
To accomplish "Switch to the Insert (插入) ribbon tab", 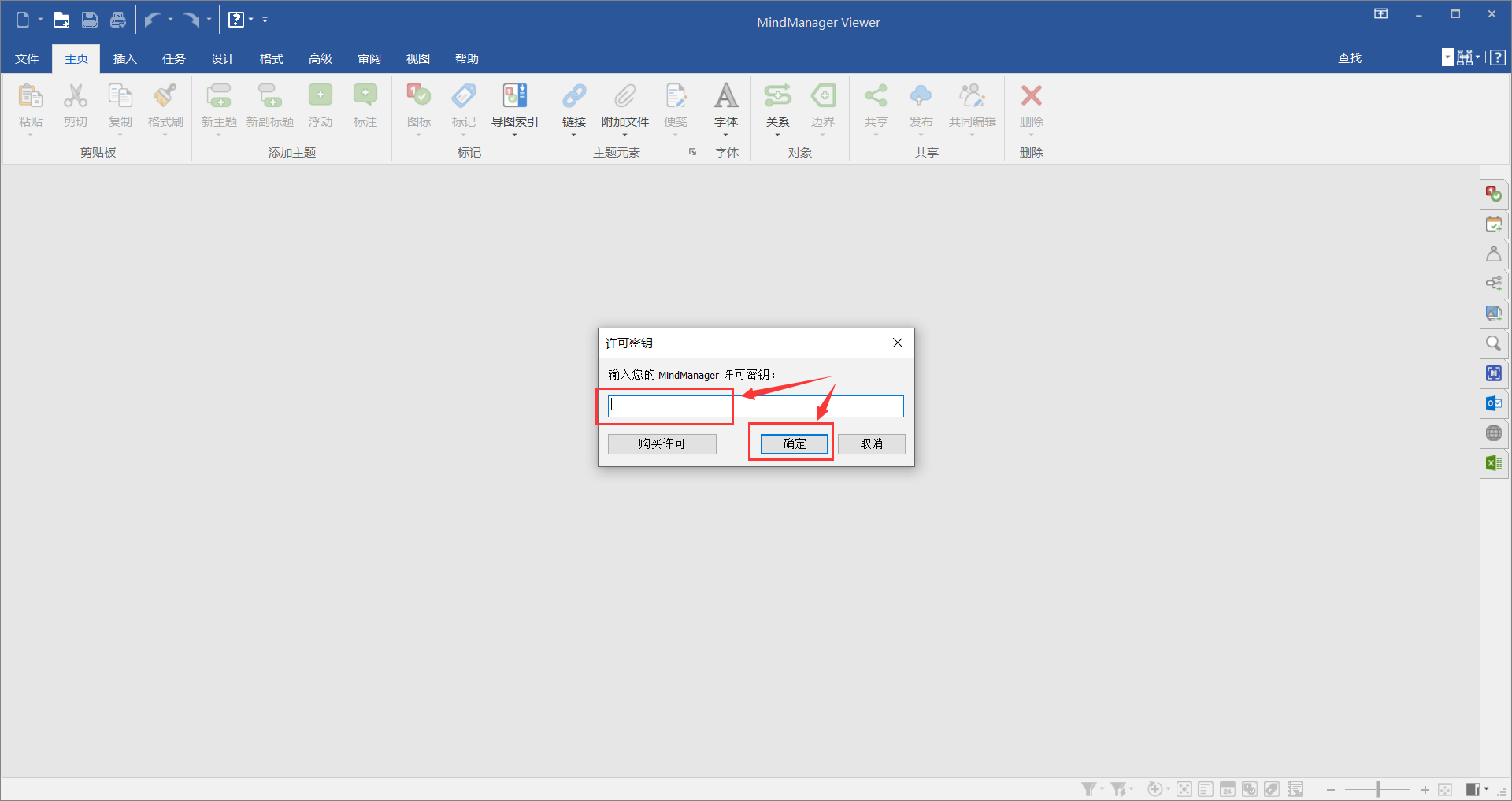I will [x=124, y=59].
